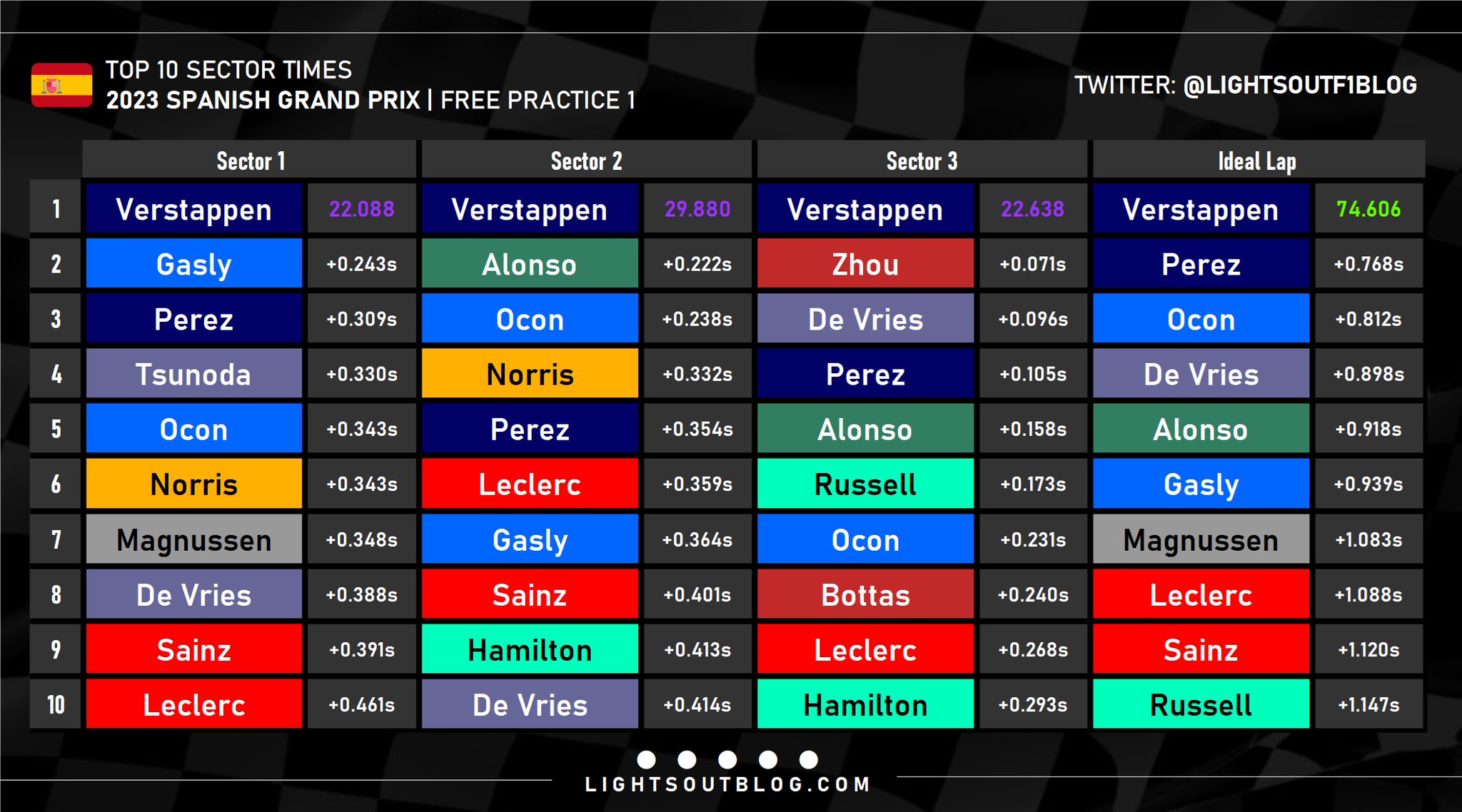This screenshot has height=812, width=1462.
Task: Select the Sector 2 column header
Action: point(586,161)
